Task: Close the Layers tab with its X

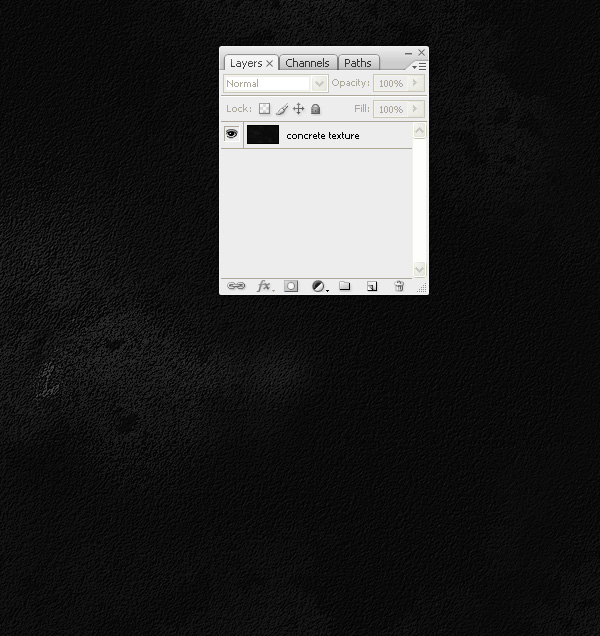Action: (x=269, y=64)
